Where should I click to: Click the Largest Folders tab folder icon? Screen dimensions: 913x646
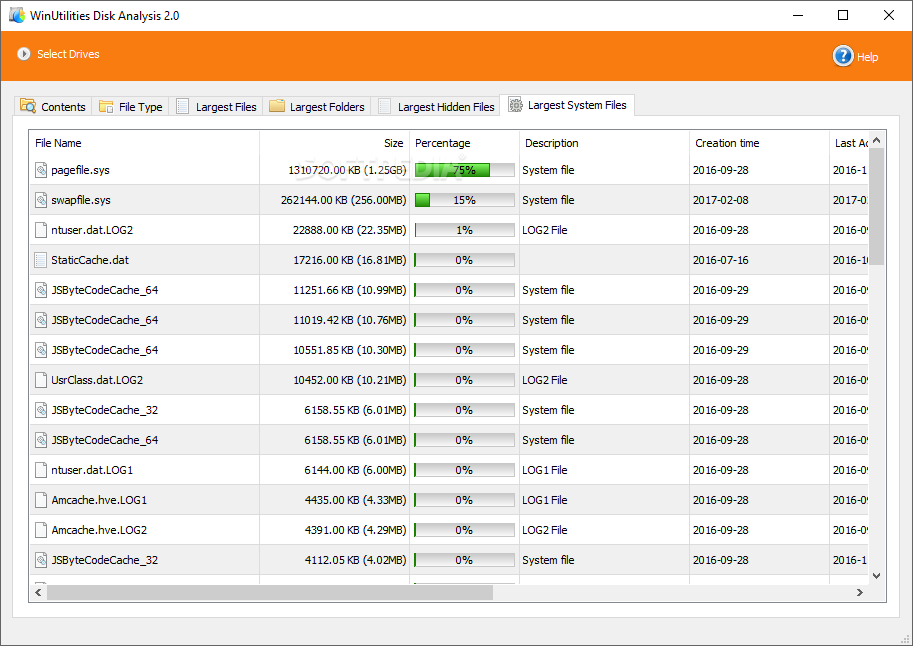[277, 105]
